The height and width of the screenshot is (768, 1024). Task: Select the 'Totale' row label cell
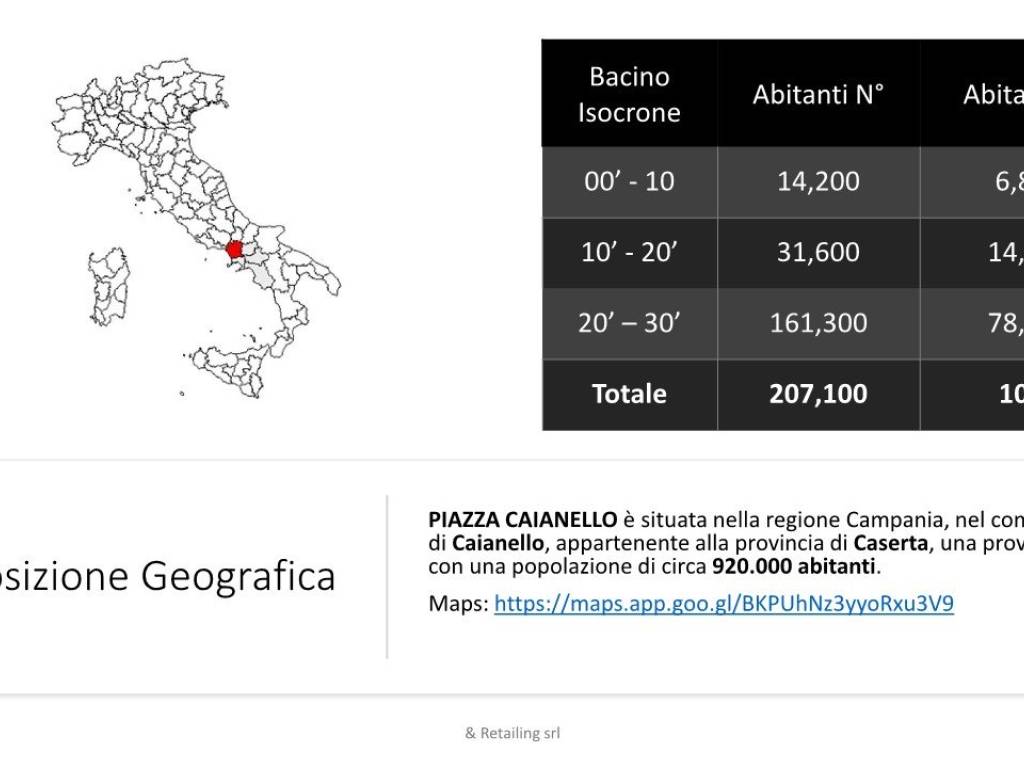[629, 394]
